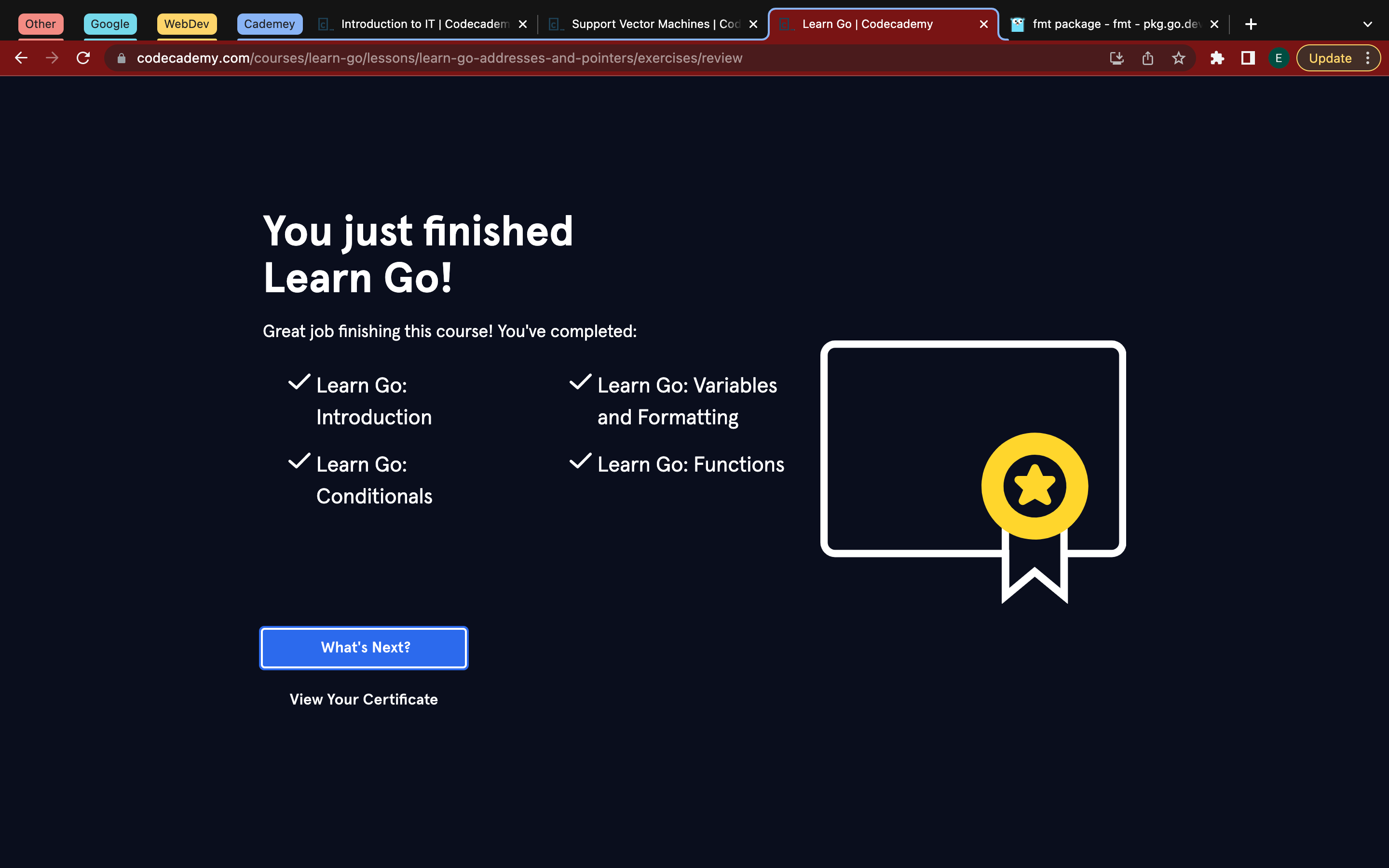Open the tab search dropdown chevron

(1367, 24)
